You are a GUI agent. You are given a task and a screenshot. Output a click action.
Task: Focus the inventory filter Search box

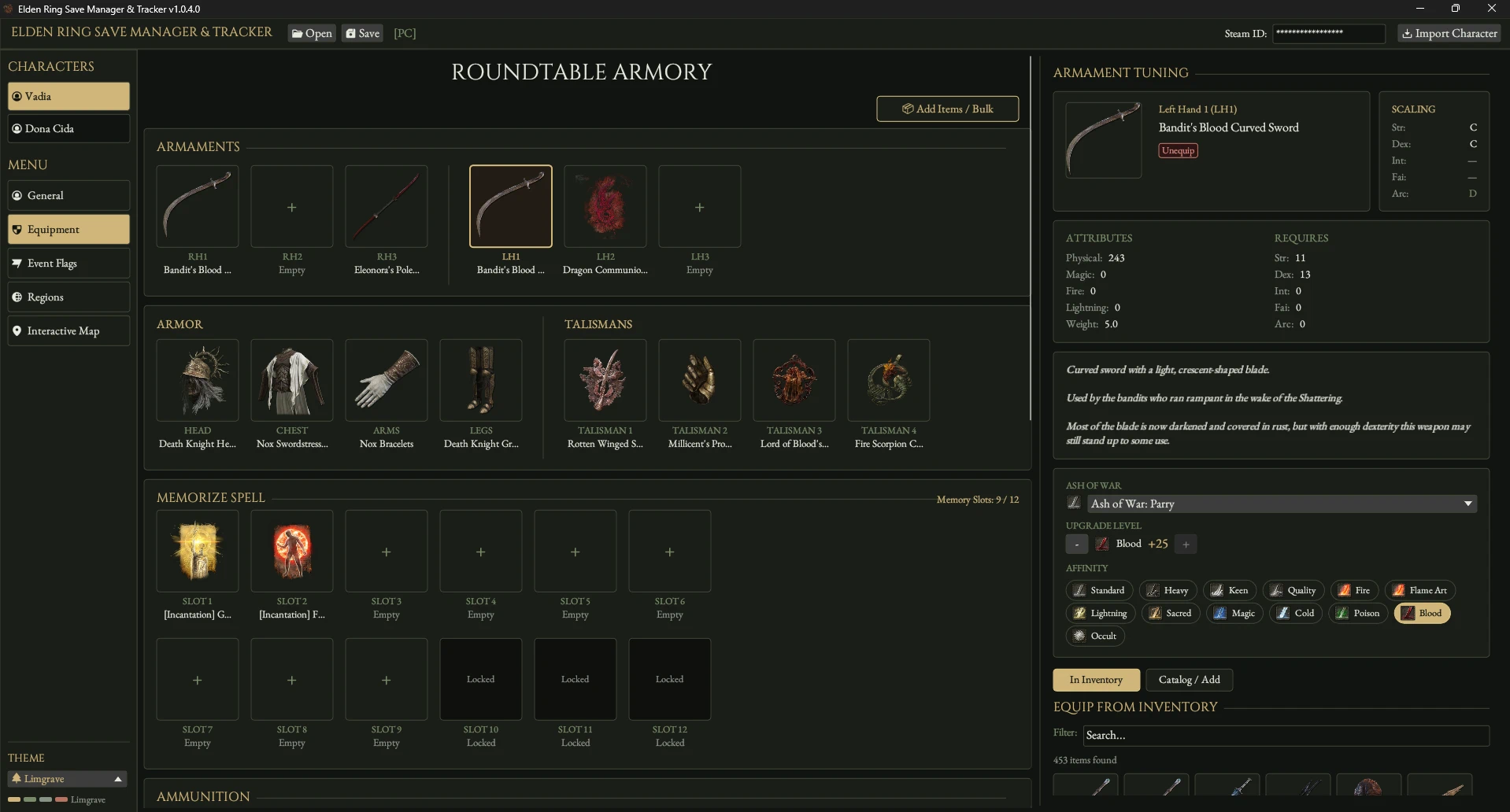point(1286,735)
